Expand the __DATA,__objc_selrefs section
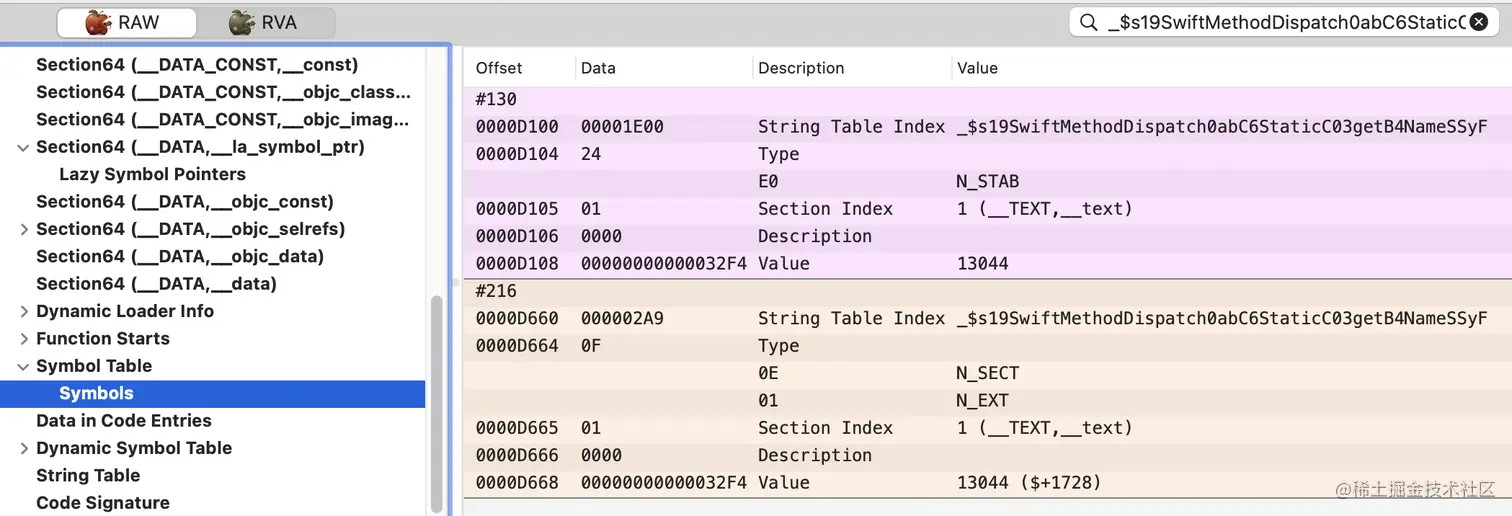The width and height of the screenshot is (1512, 516). click(23, 229)
